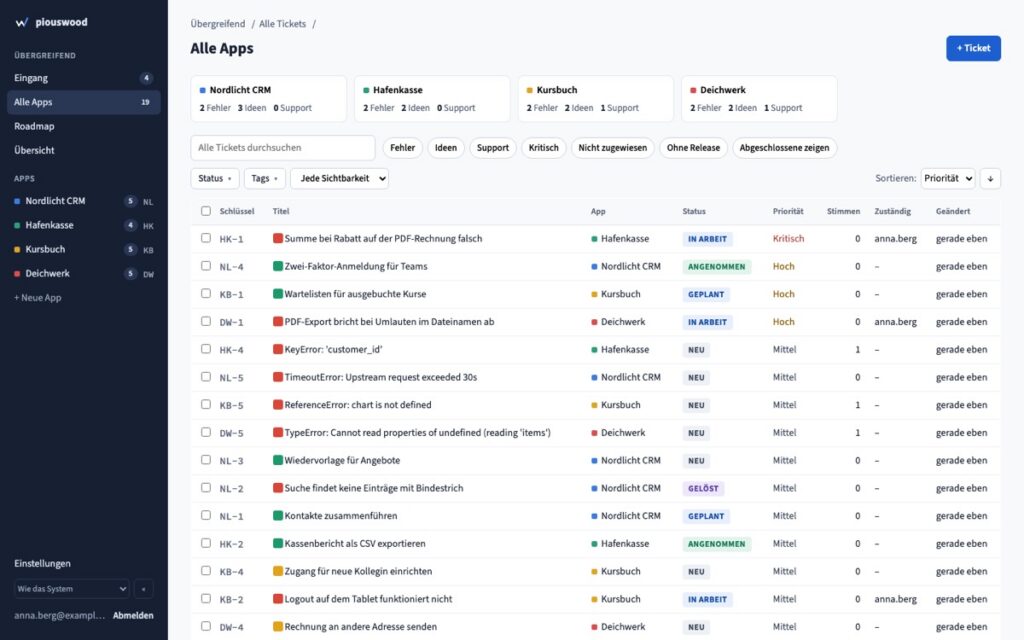This screenshot has height=640, width=1024.
Task: Click the green icon of HK-2 Kassenbericht
Action: tap(278, 543)
